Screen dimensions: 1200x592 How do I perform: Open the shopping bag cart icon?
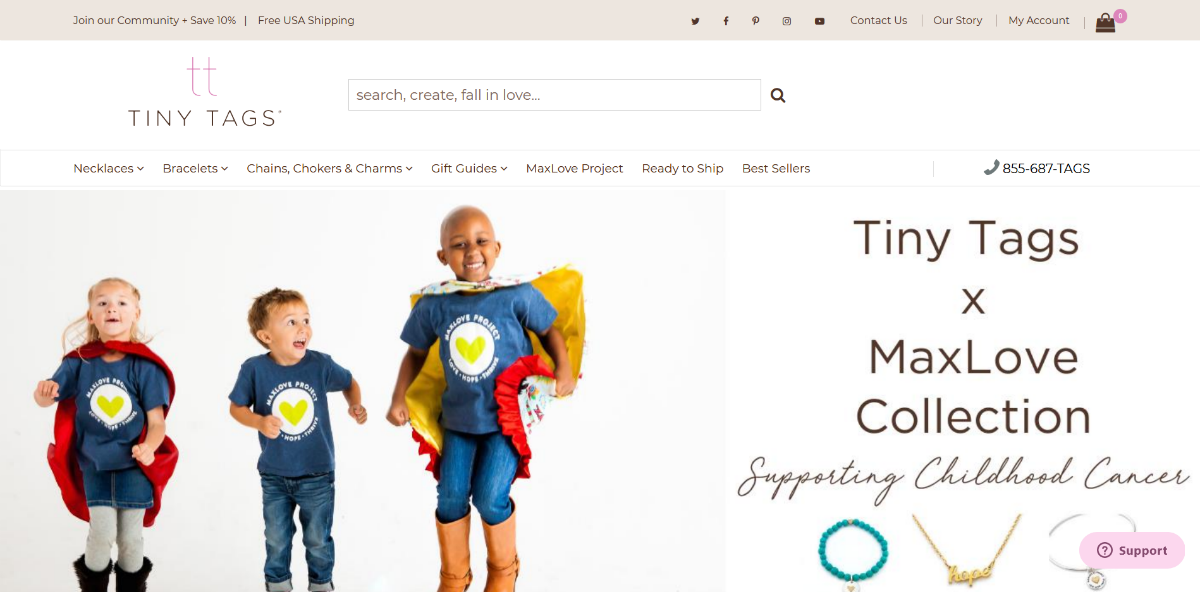pos(1105,22)
